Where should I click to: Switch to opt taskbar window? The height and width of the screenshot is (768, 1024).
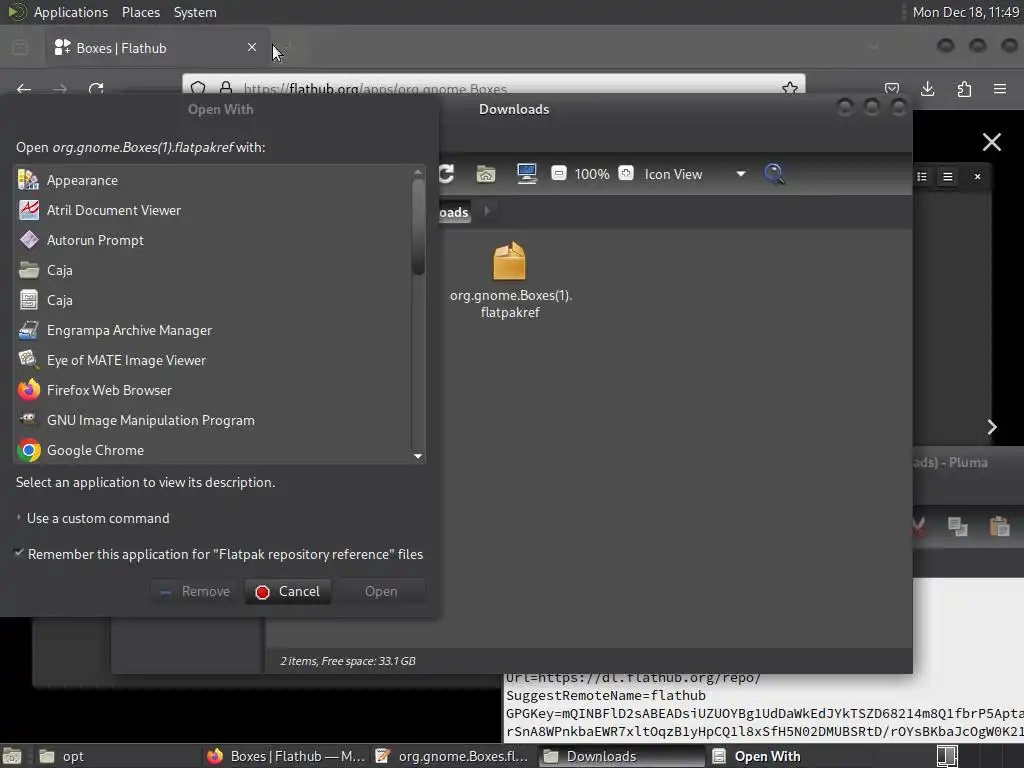point(116,756)
